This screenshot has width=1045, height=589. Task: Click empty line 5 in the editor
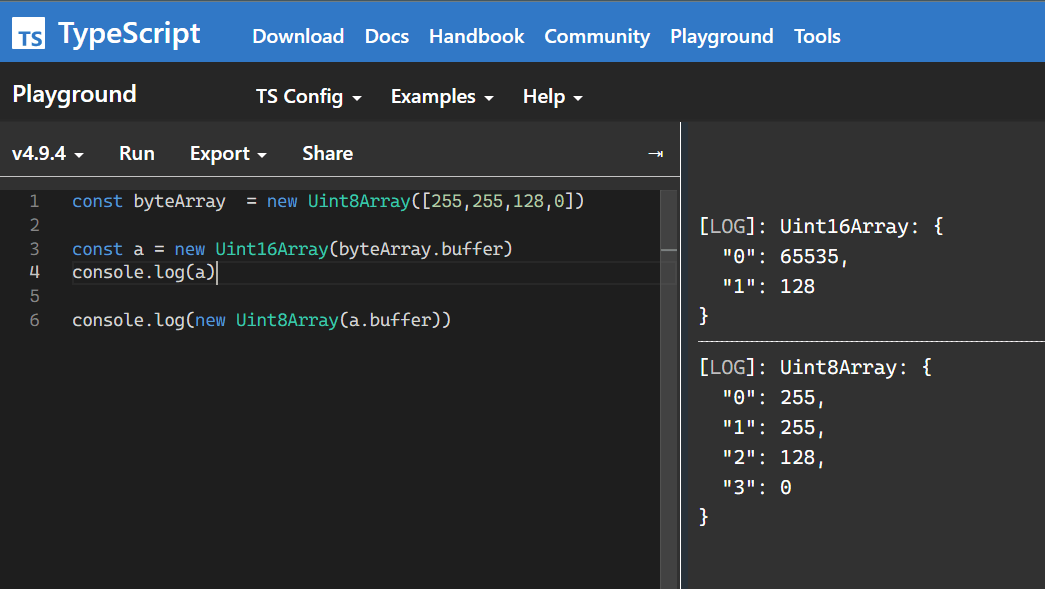[x=365, y=296]
